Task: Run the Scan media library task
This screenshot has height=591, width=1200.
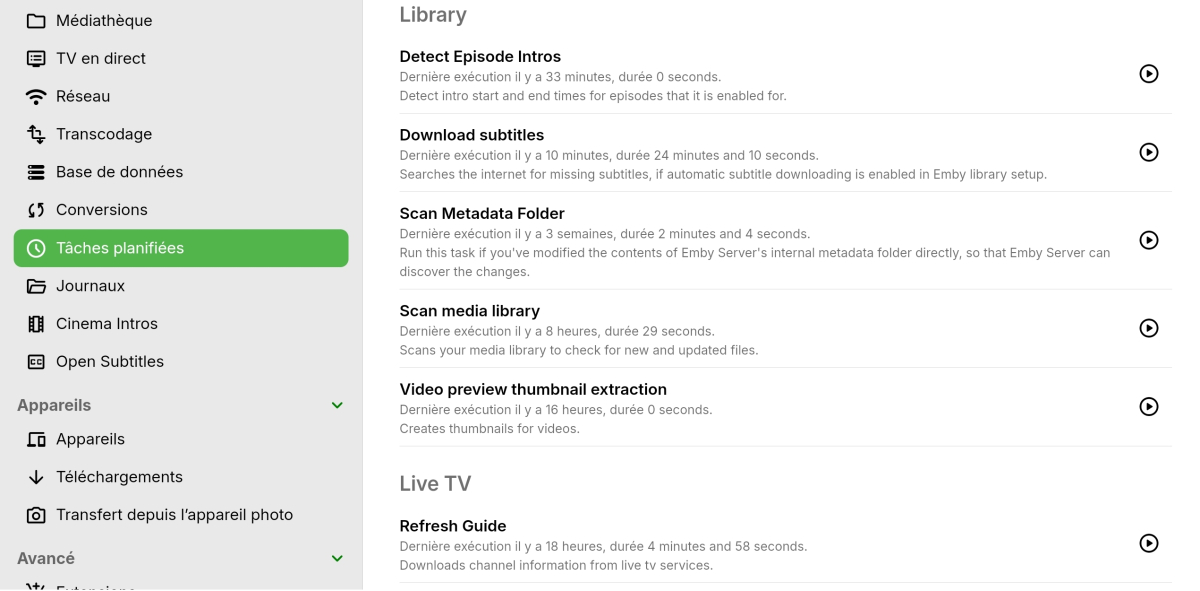Action: pyautogui.click(x=1148, y=328)
